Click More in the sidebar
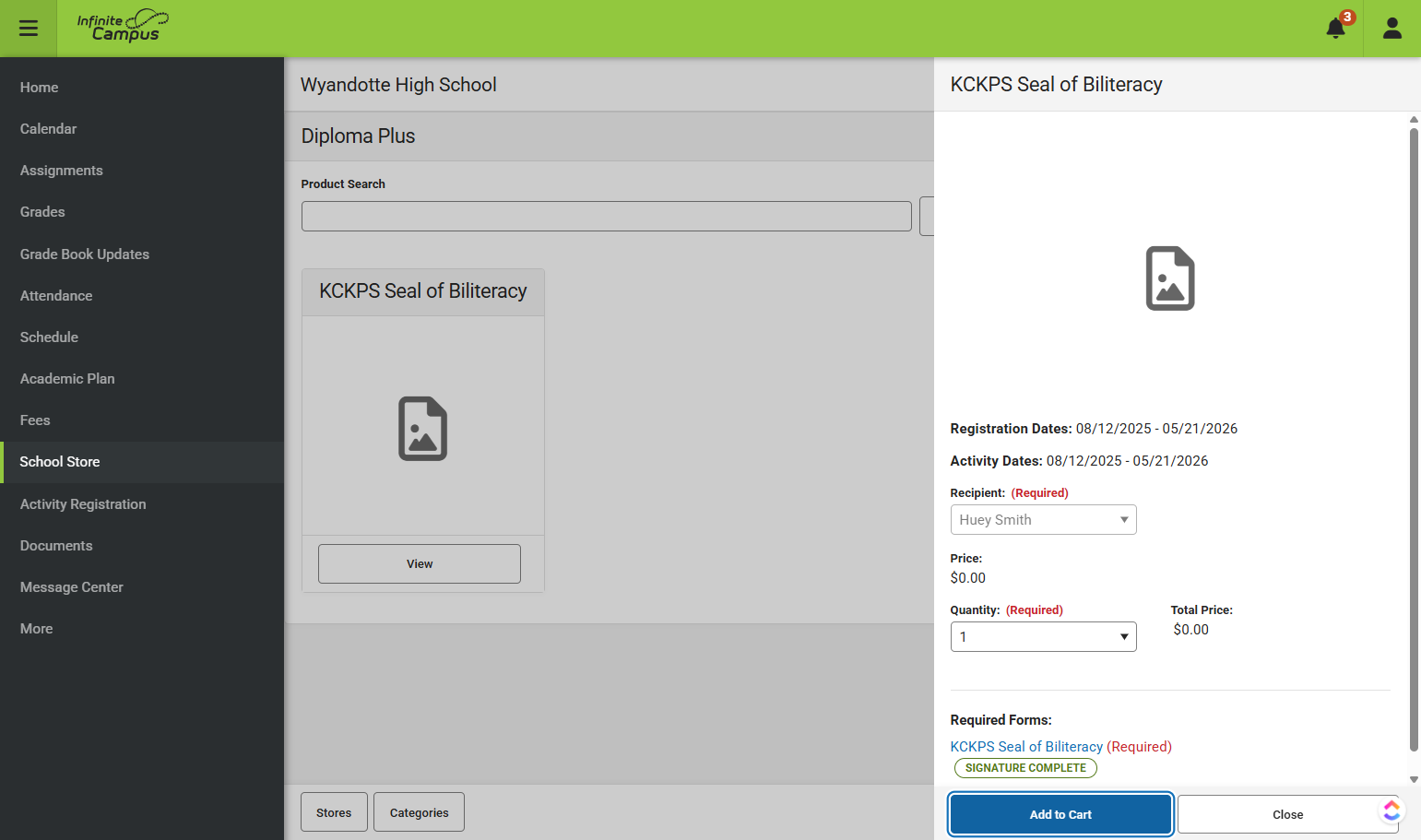 (142, 629)
